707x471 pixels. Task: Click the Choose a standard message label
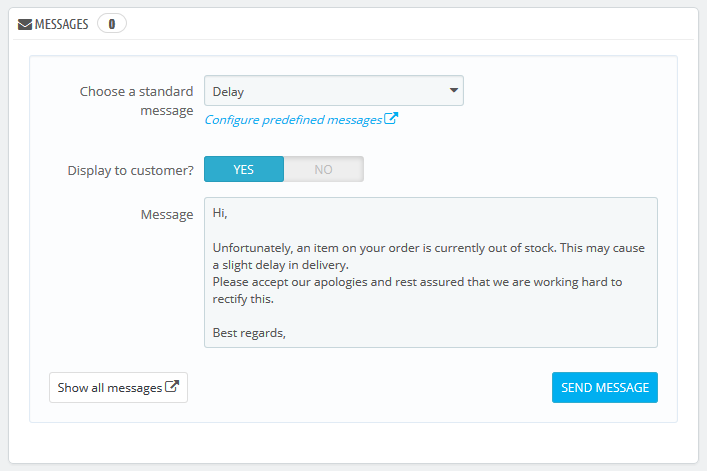(137, 101)
